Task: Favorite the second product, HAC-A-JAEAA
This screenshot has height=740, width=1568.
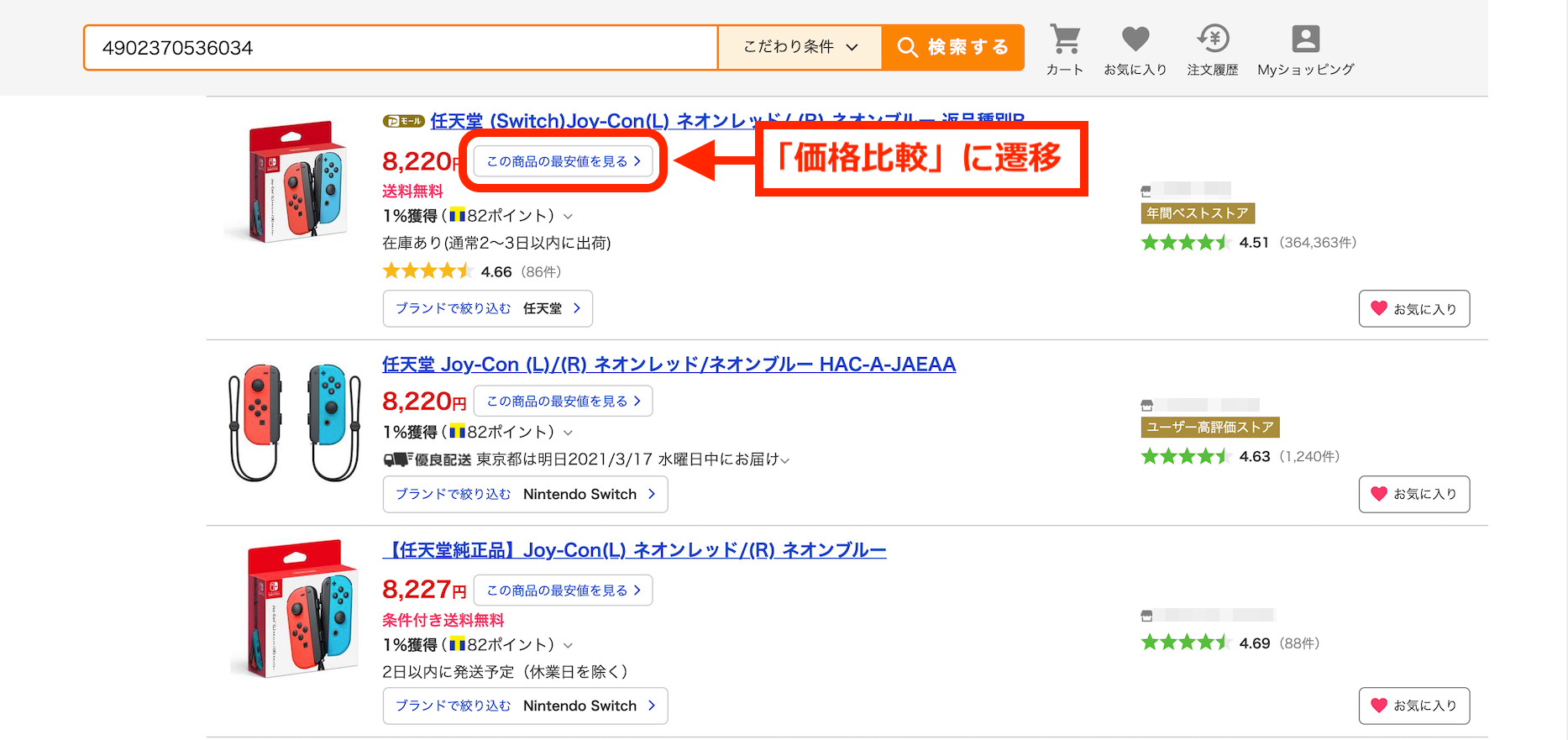Action: tap(1413, 494)
